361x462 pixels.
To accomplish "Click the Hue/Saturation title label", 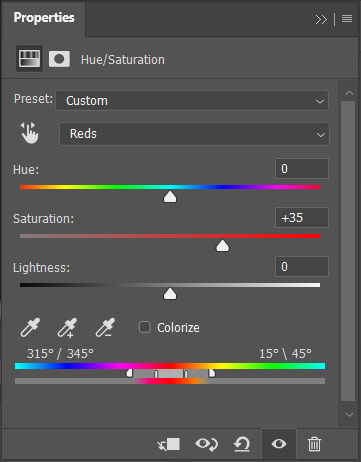I will tap(123, 60).
